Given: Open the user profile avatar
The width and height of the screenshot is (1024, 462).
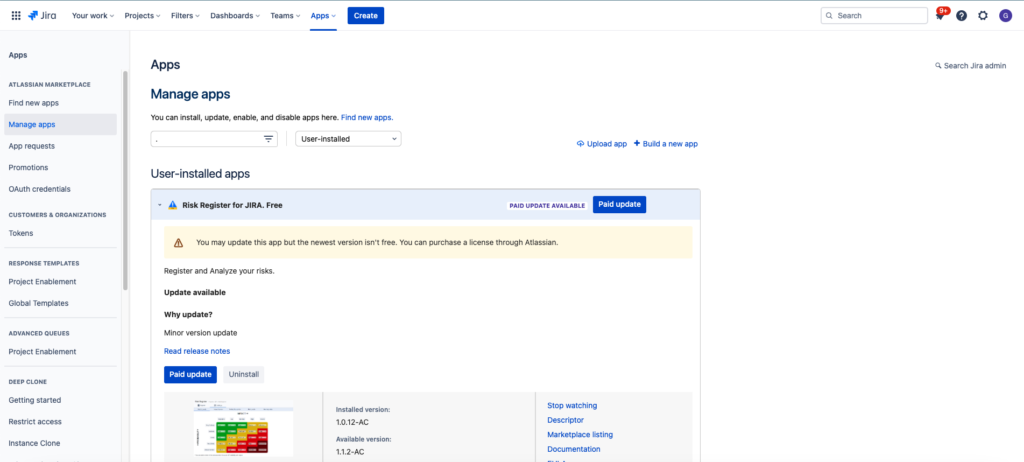Looking at the screenshot, I should coord(1005,16).
